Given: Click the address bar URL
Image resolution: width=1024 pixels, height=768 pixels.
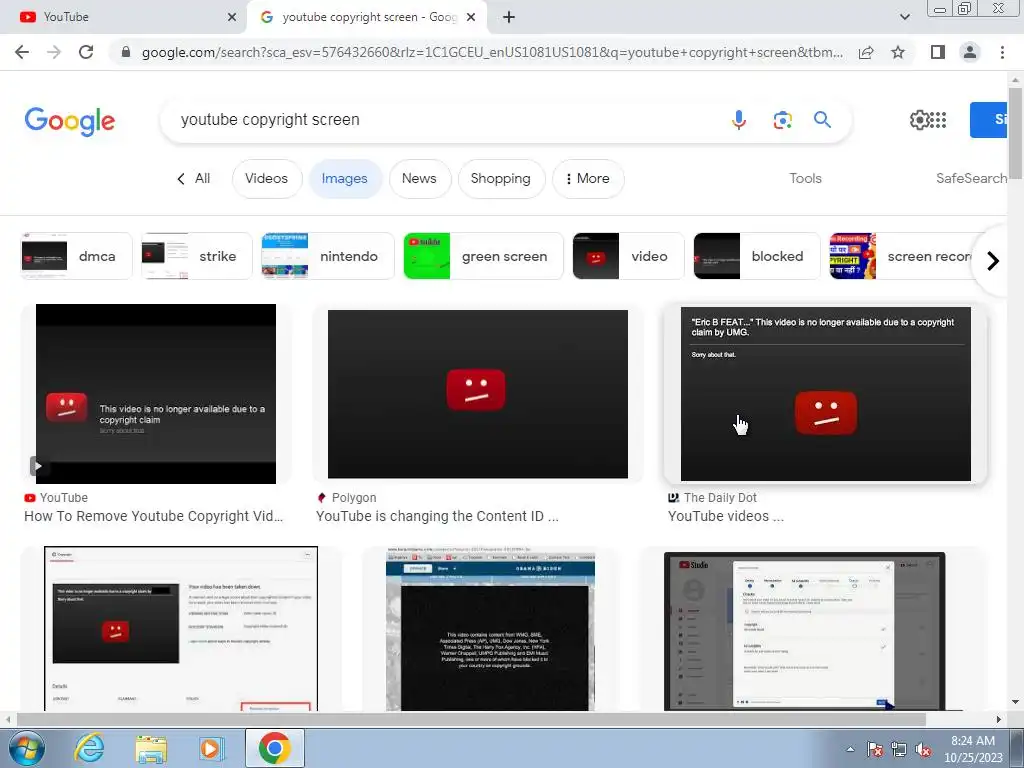Looking at the screenshot, I should pyautogui.click(x=492, y=52).
